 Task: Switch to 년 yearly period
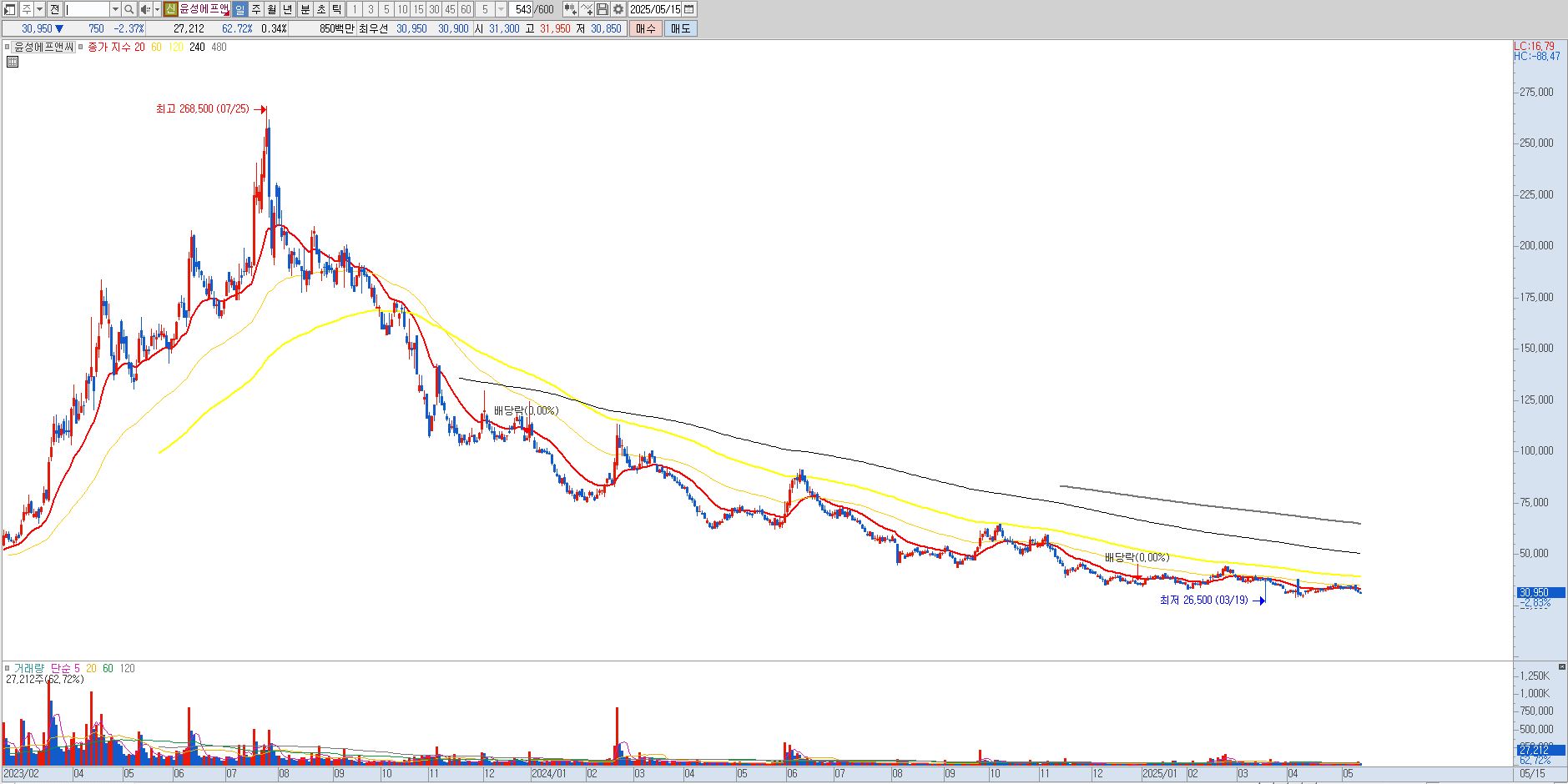288,9
